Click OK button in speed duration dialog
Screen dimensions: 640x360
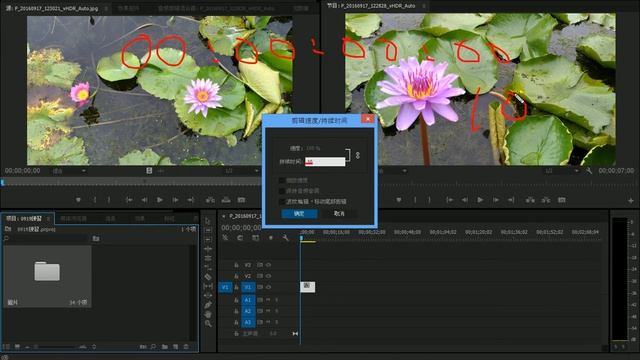(299, 213)
